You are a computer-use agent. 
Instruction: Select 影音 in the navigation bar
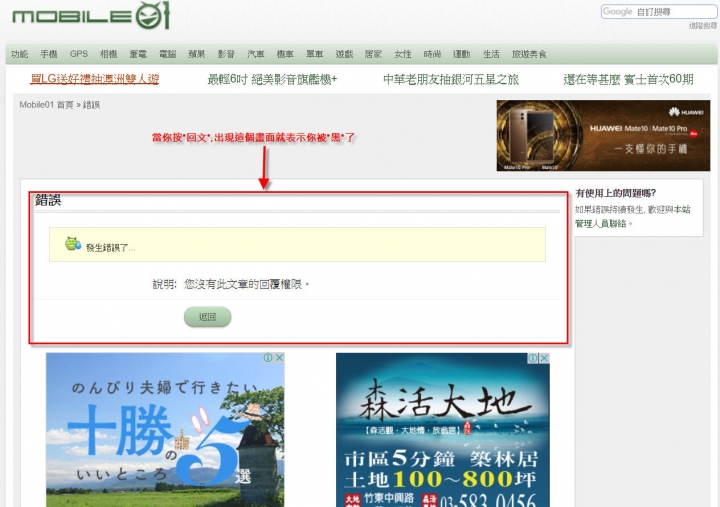click(x=226, y=54)
